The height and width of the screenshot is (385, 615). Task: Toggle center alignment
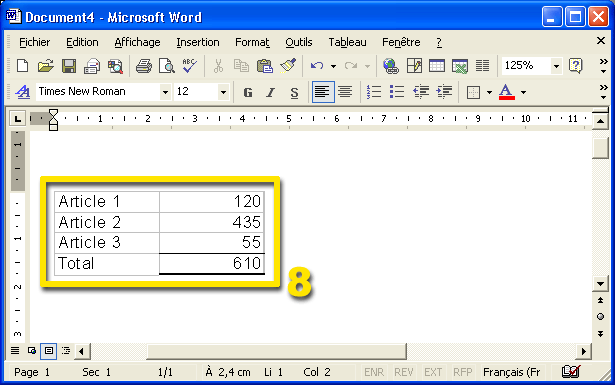pyautogui.click(x=345, y=92)
